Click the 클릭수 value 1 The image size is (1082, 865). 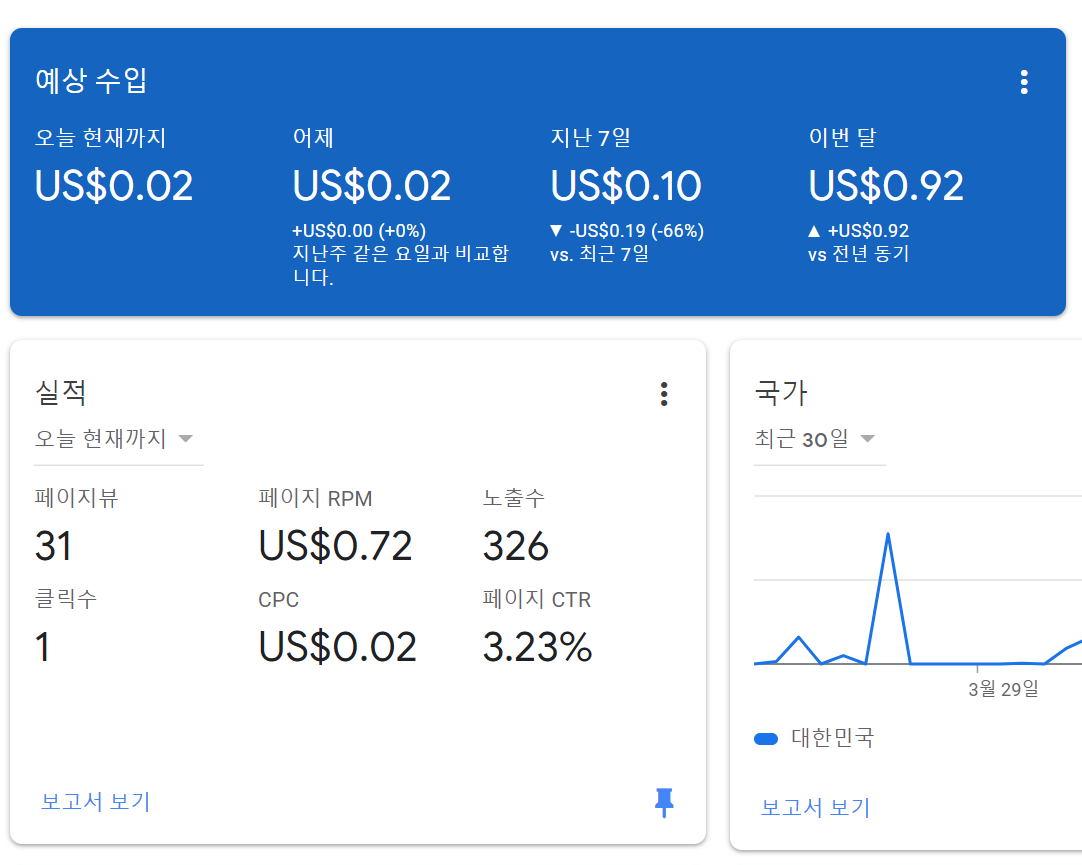coord(42,647)
